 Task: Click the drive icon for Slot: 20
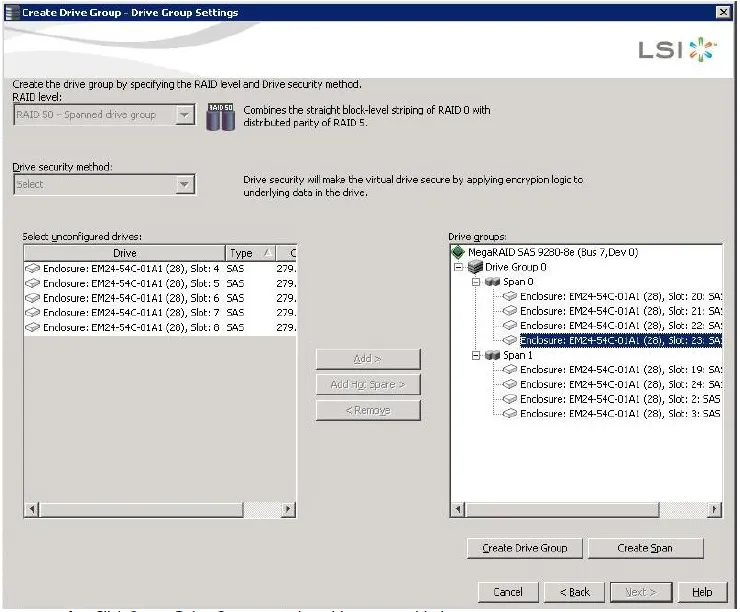pyautogui.click(x=510, y=297)
